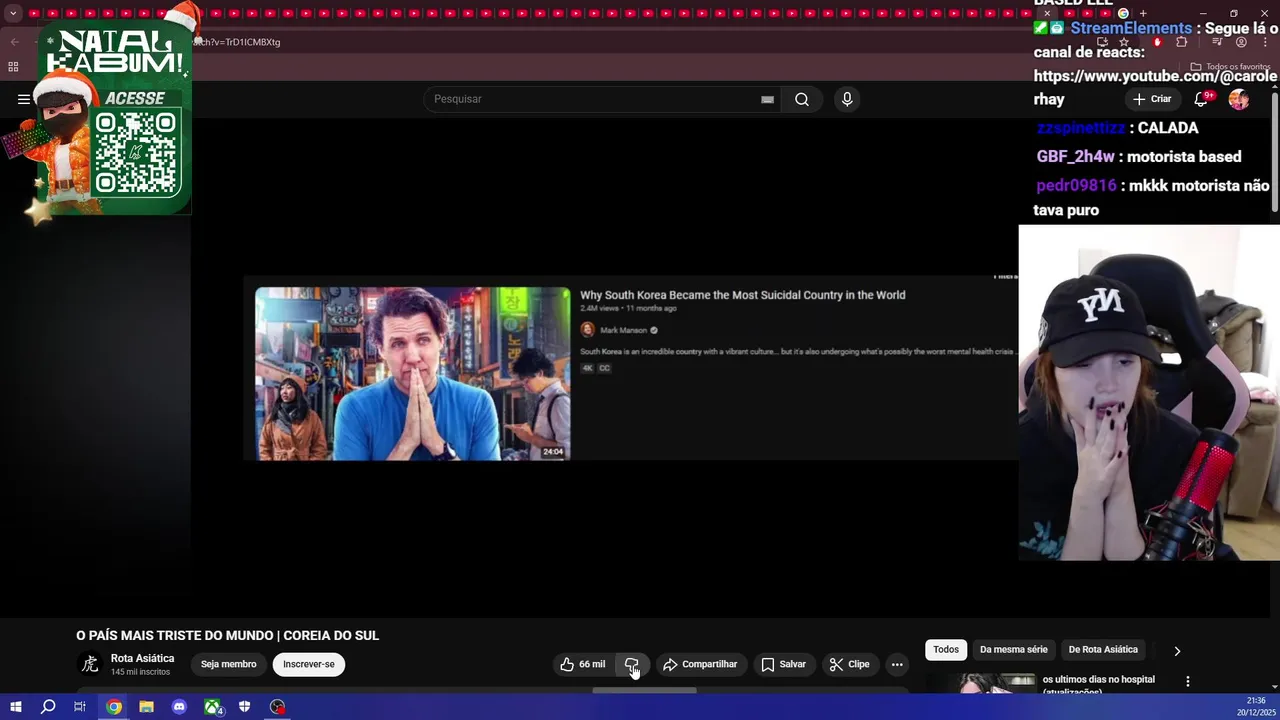The width and height of the screenshot is (1280, 720).
Task: Open OBS Studio from the taskbar
Action: (277, 707)
